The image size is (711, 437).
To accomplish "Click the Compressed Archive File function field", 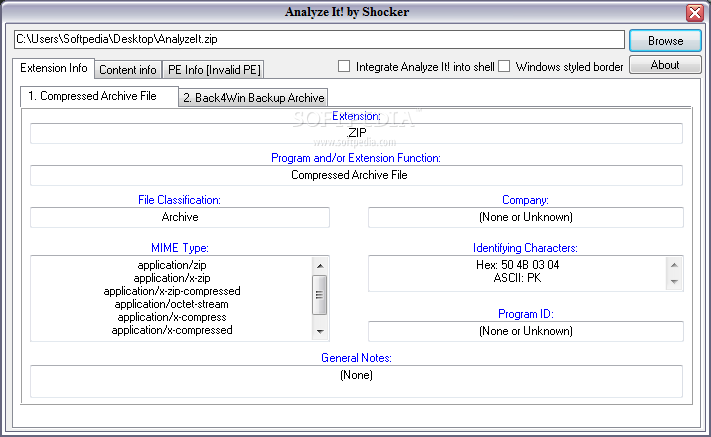I will click(356, 175).
